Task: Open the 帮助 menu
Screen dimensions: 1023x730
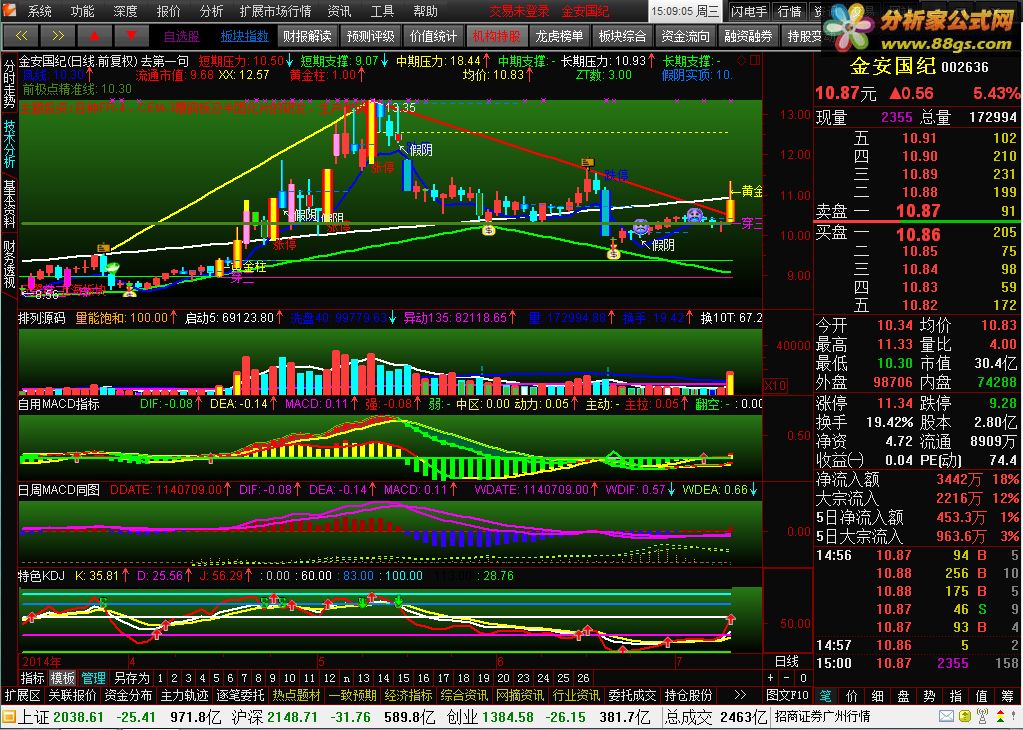Action: [x=425, y=11]
